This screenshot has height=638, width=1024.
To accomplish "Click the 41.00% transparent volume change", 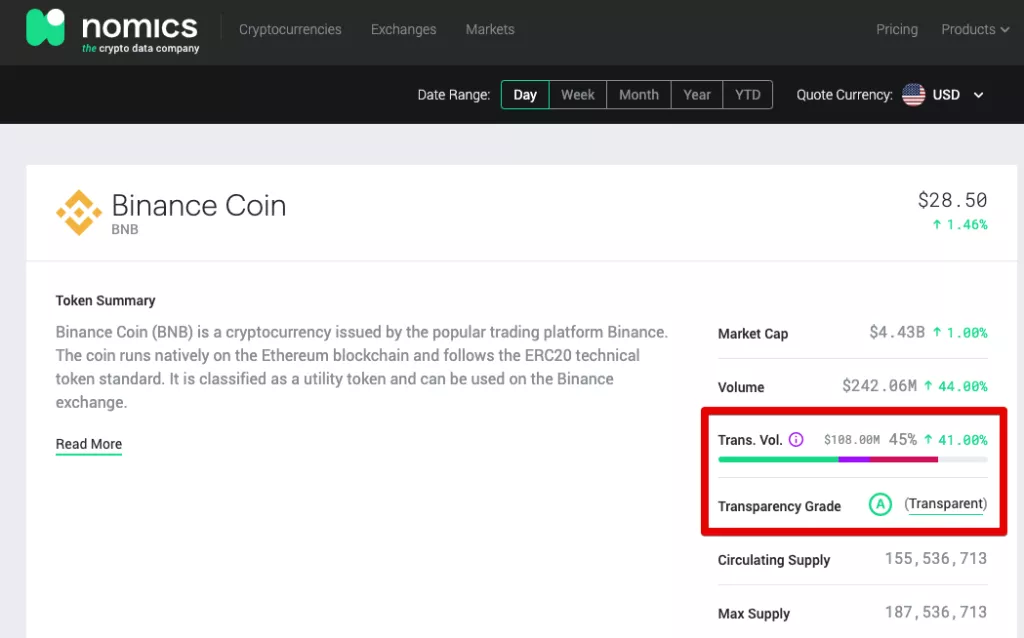I will click(955, 440).
